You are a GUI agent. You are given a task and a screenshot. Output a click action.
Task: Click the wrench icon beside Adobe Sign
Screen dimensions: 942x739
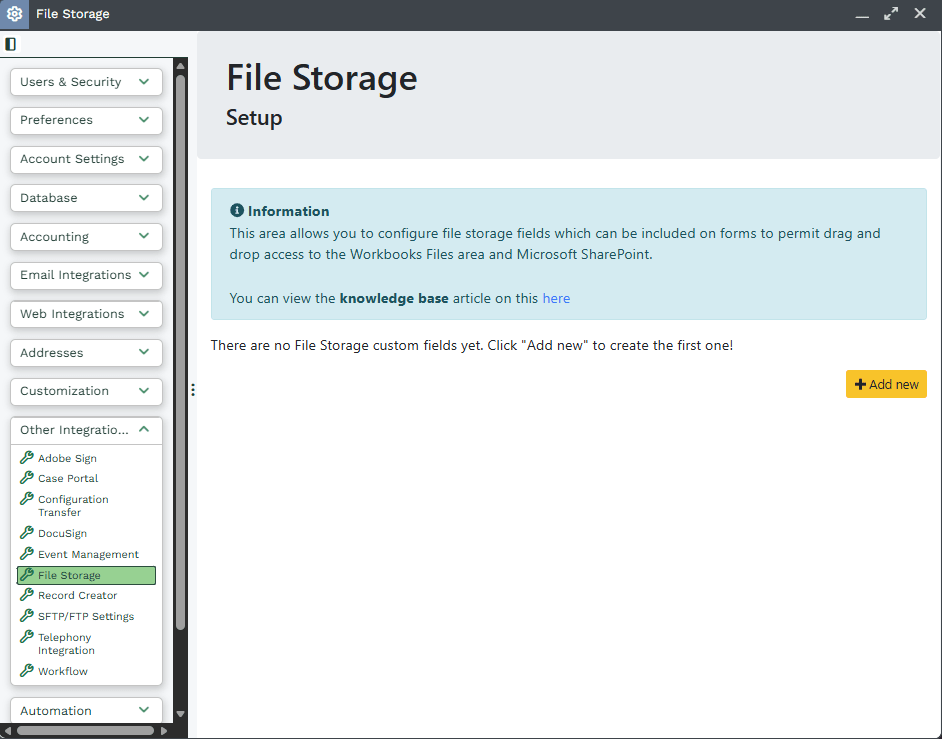27,458
